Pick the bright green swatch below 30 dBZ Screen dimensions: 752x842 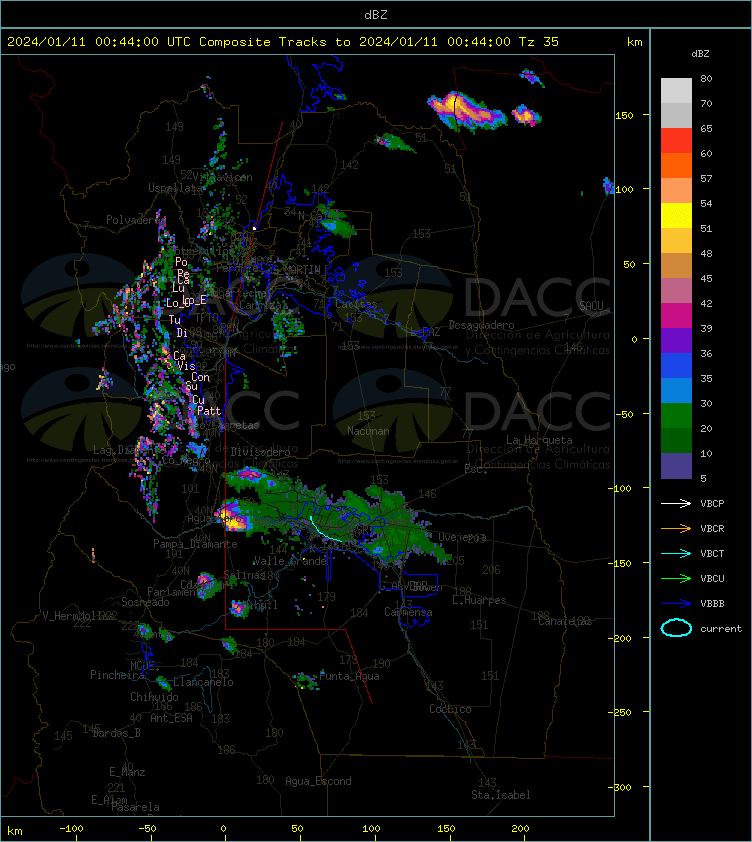(676, 415)
